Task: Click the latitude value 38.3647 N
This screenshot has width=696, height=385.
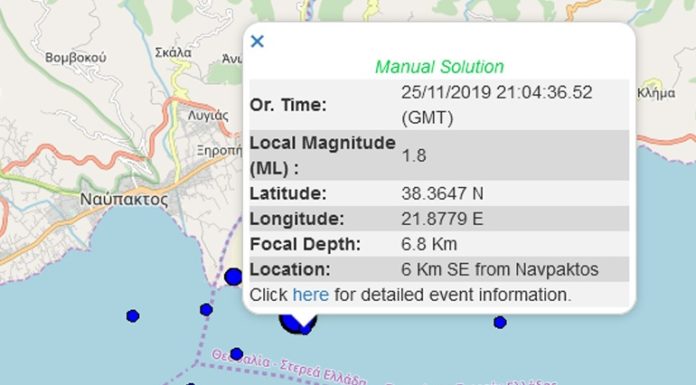Action: pos(442,194)
